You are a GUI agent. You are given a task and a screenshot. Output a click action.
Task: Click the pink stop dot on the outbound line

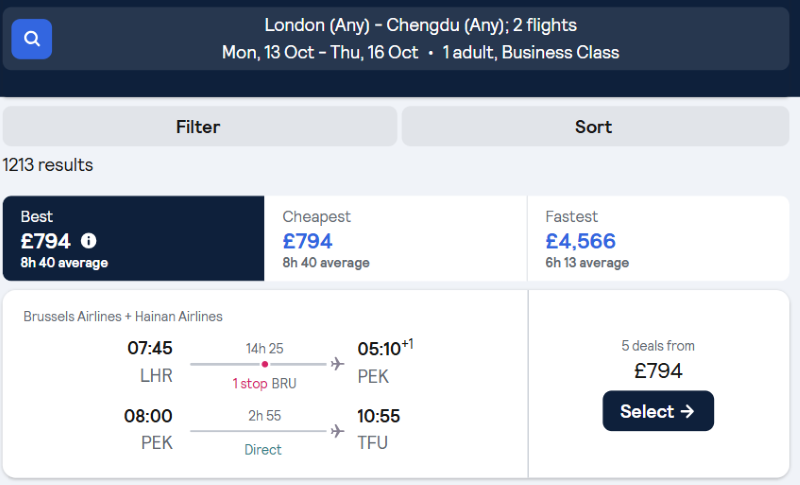(265, 364)
